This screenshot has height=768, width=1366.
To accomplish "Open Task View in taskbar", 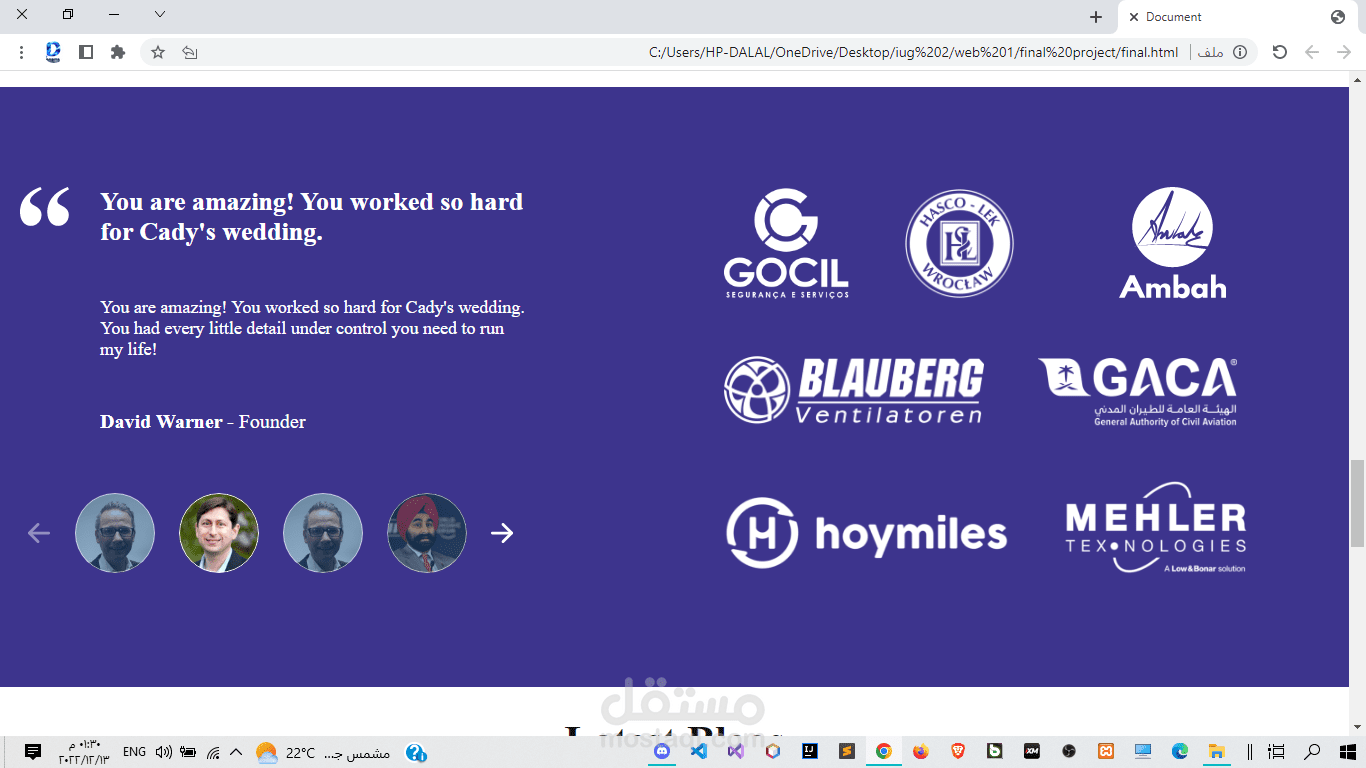I will click(1276, 751).
